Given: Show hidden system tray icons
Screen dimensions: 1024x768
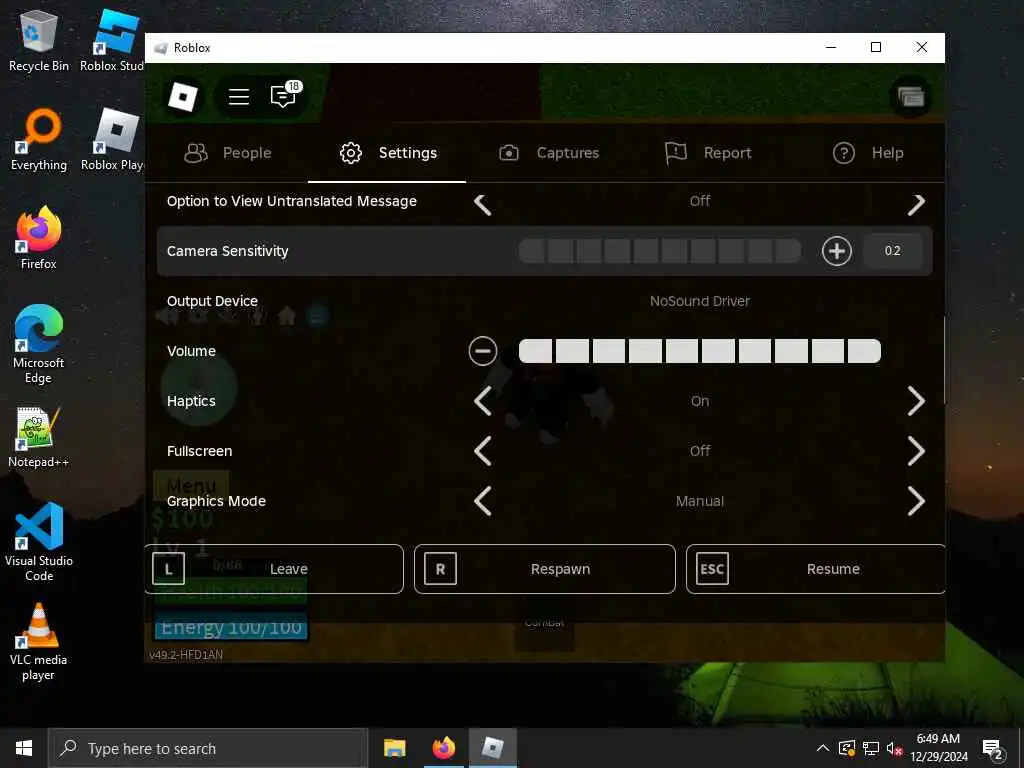Looking at the screenshot, I should coord(823,748).
